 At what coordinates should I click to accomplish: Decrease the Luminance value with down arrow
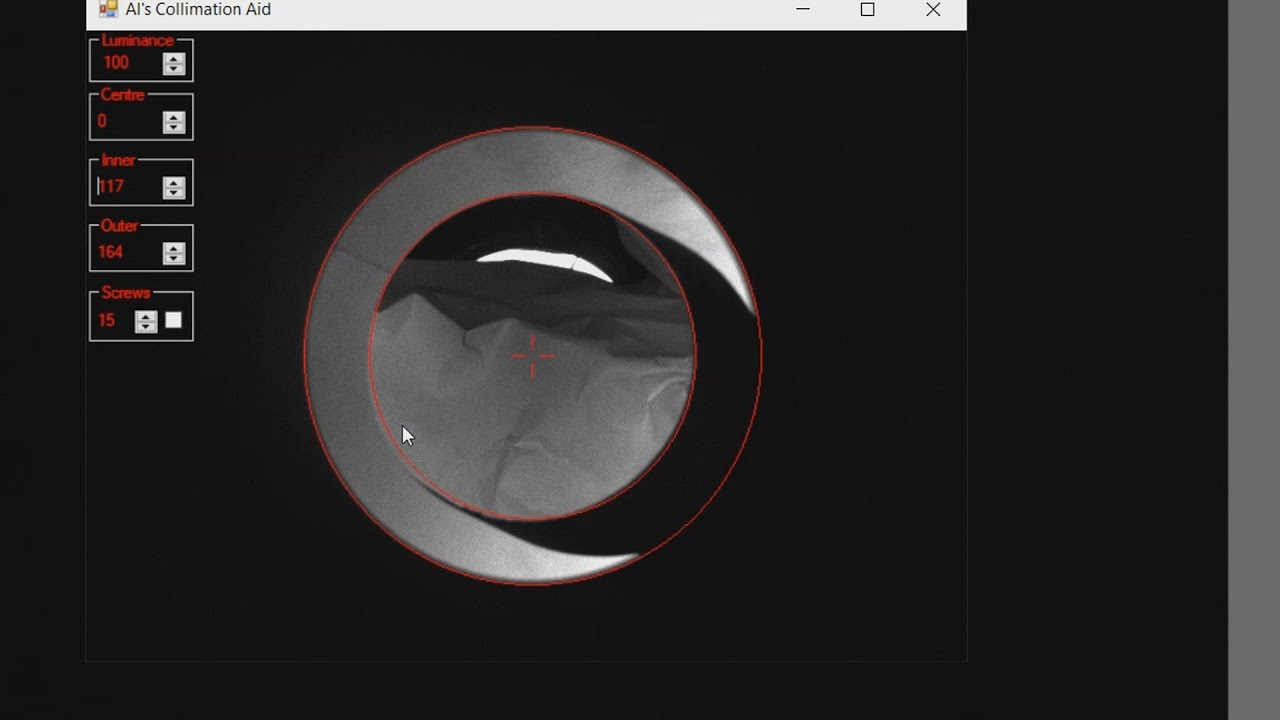pyautogui.click(x=174, y=69)
